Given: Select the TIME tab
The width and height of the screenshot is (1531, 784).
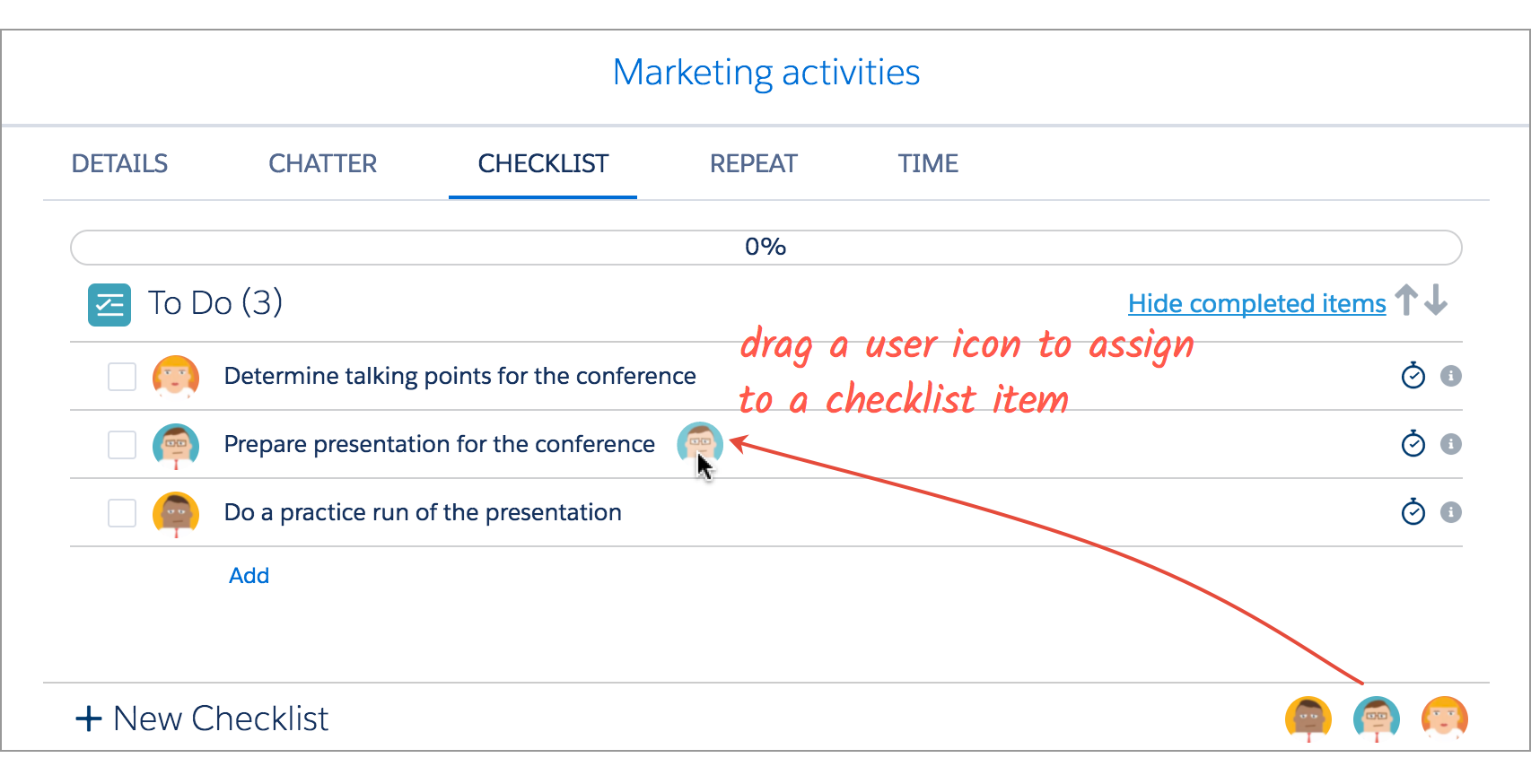Looking at the screenshot, I should coord(928,163).
